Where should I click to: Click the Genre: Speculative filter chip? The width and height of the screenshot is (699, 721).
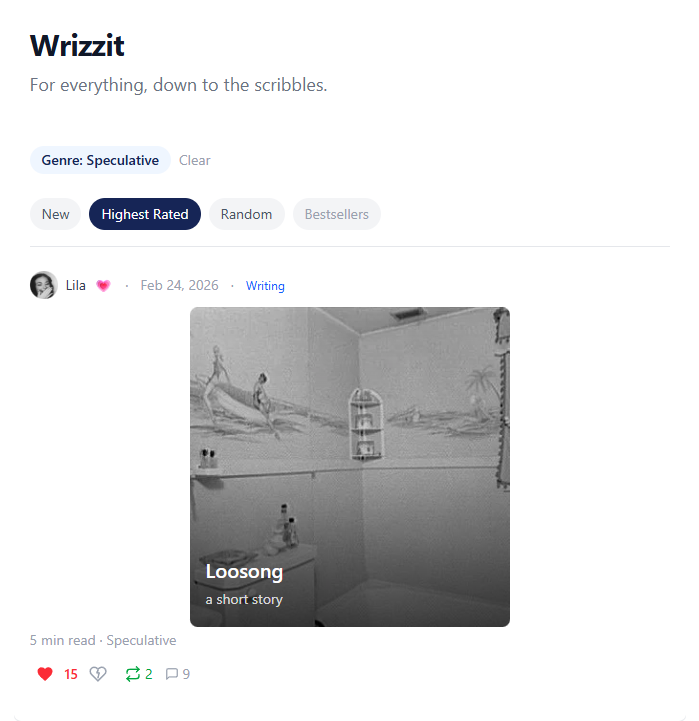[x=100, y=160]
